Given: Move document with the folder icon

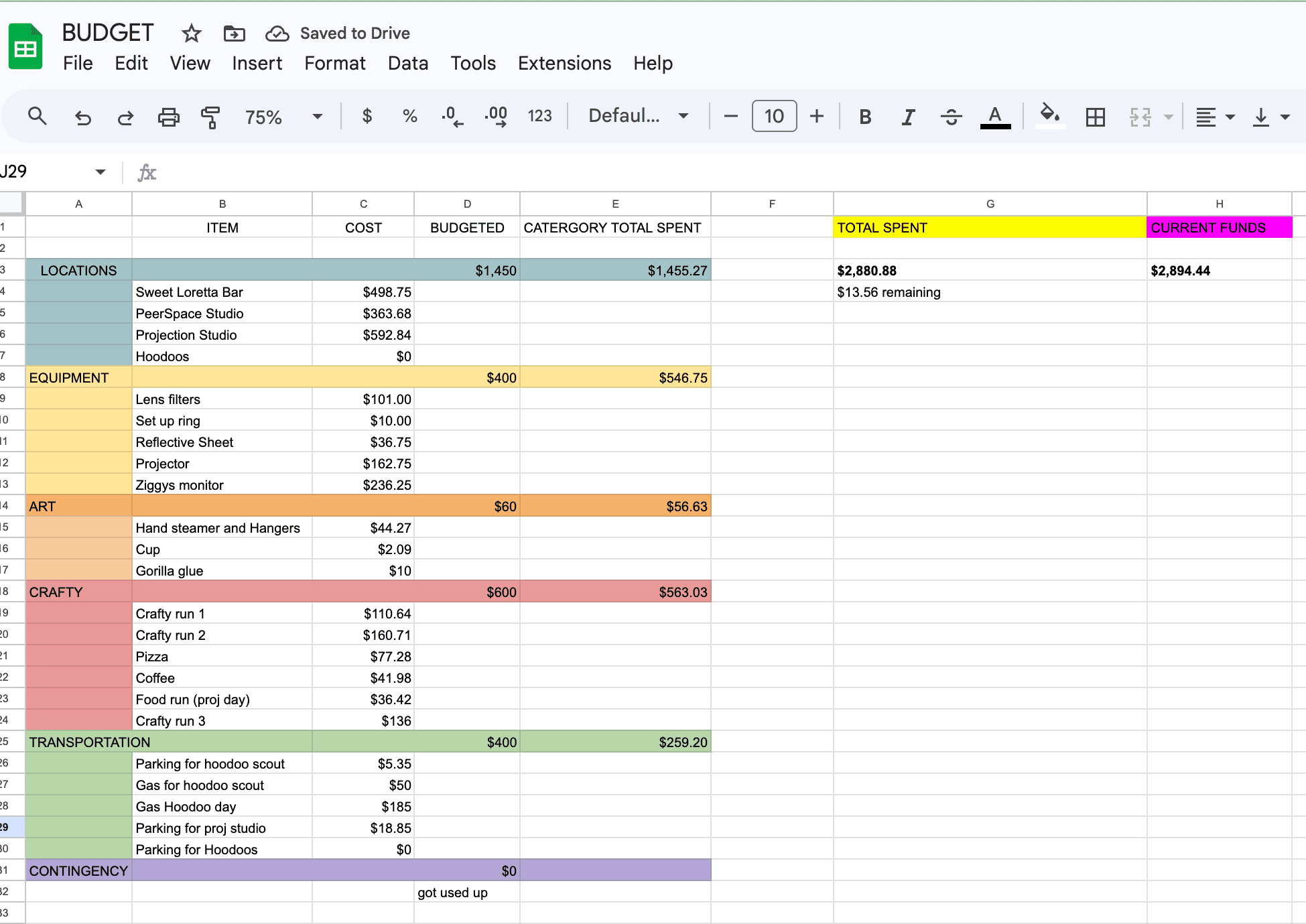Looking at the screenshot, I should point(234,34).
